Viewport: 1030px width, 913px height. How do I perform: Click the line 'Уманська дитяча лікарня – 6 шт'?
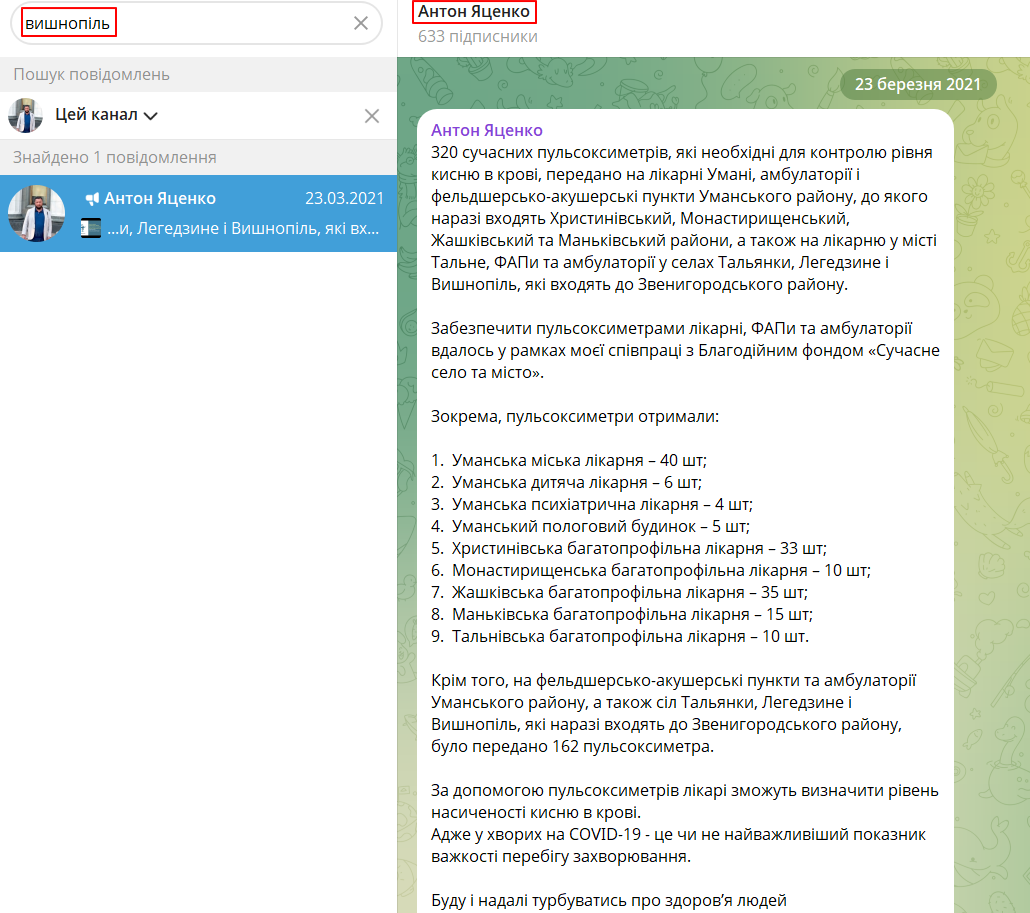[x=566, y=483]
